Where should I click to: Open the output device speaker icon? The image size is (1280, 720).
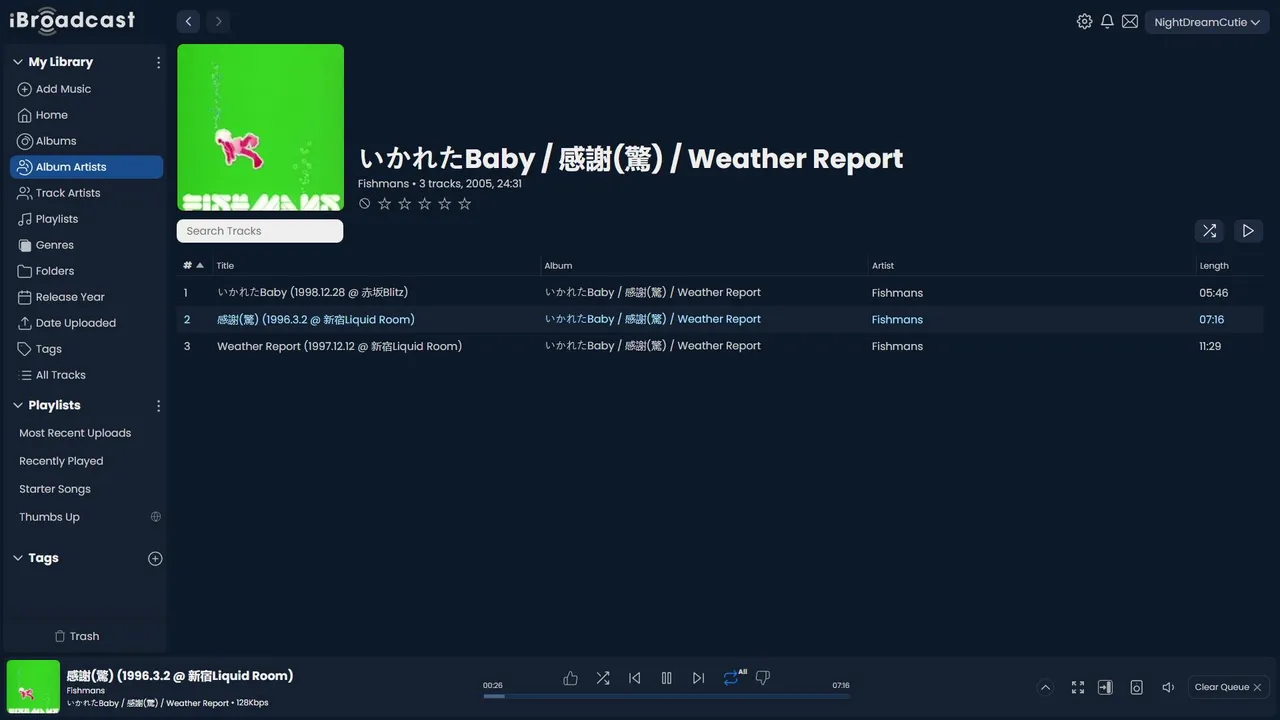coord(1136,687)
